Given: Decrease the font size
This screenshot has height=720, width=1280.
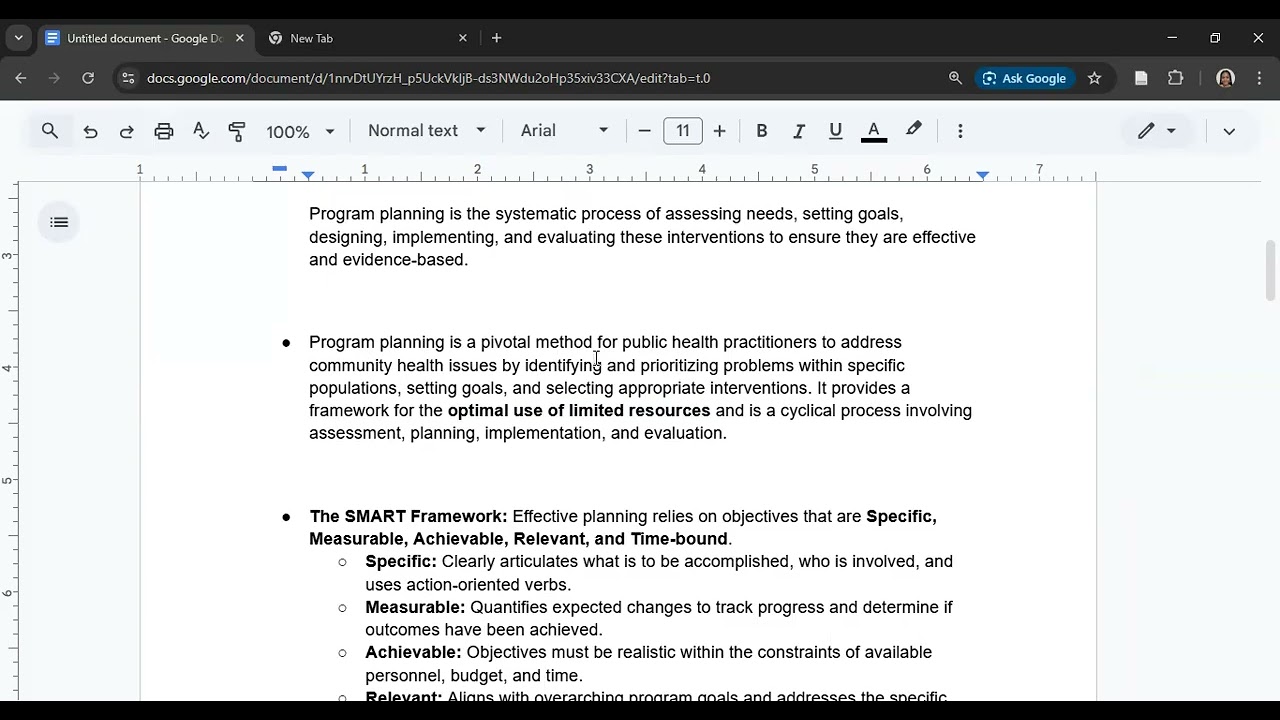Looking at the screenshot, I should coord(644,131).
